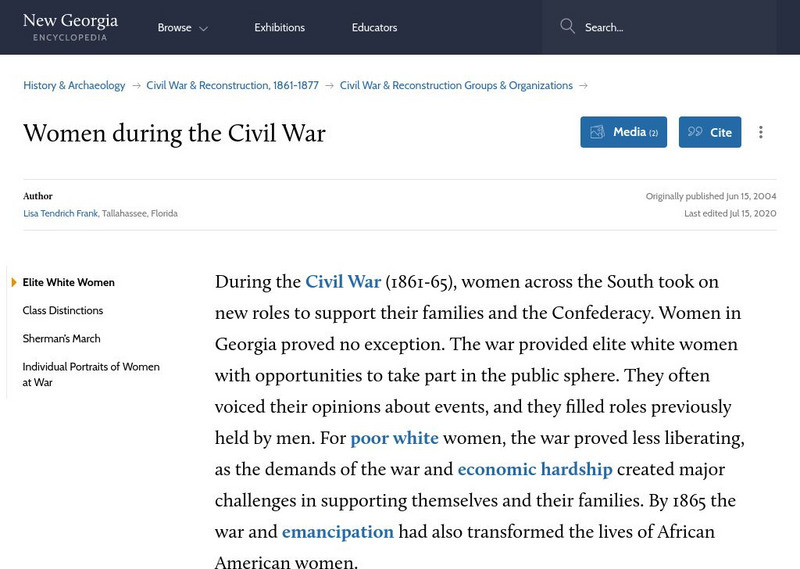Follow the Civil War article link
The image size is (800, 569).
(x=343, y=282)
